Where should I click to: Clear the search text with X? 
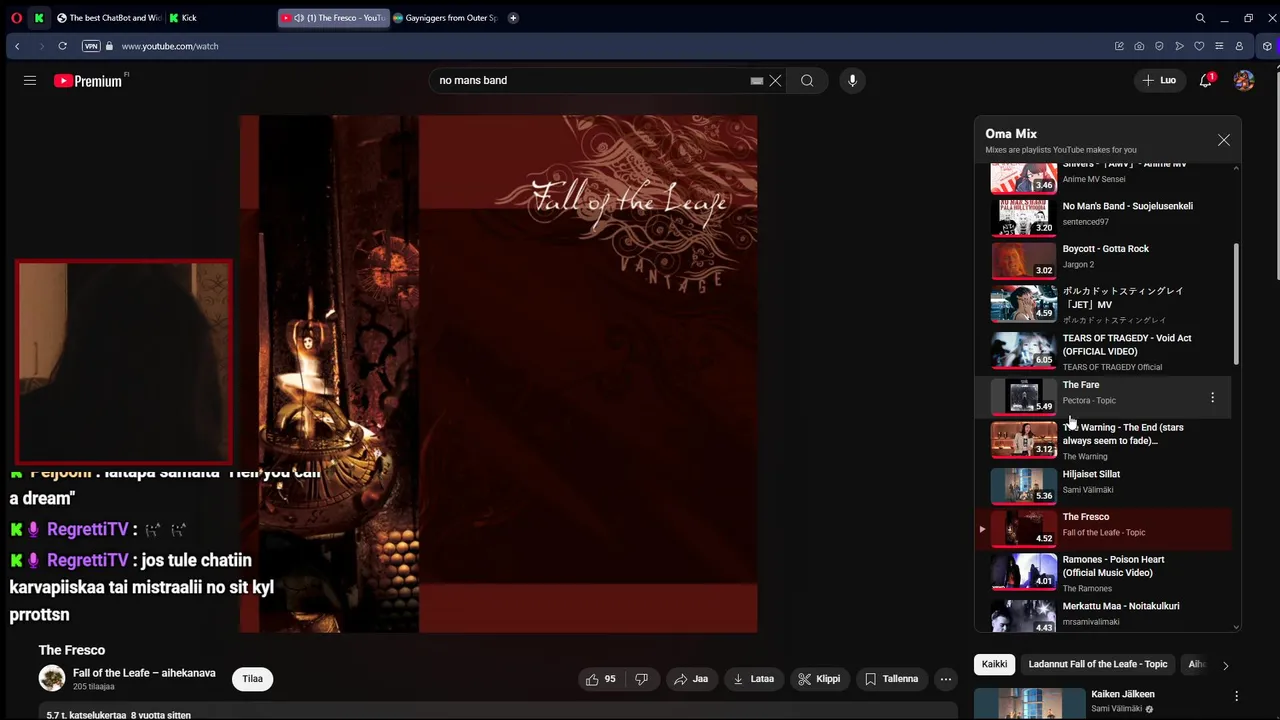(775, 81)
